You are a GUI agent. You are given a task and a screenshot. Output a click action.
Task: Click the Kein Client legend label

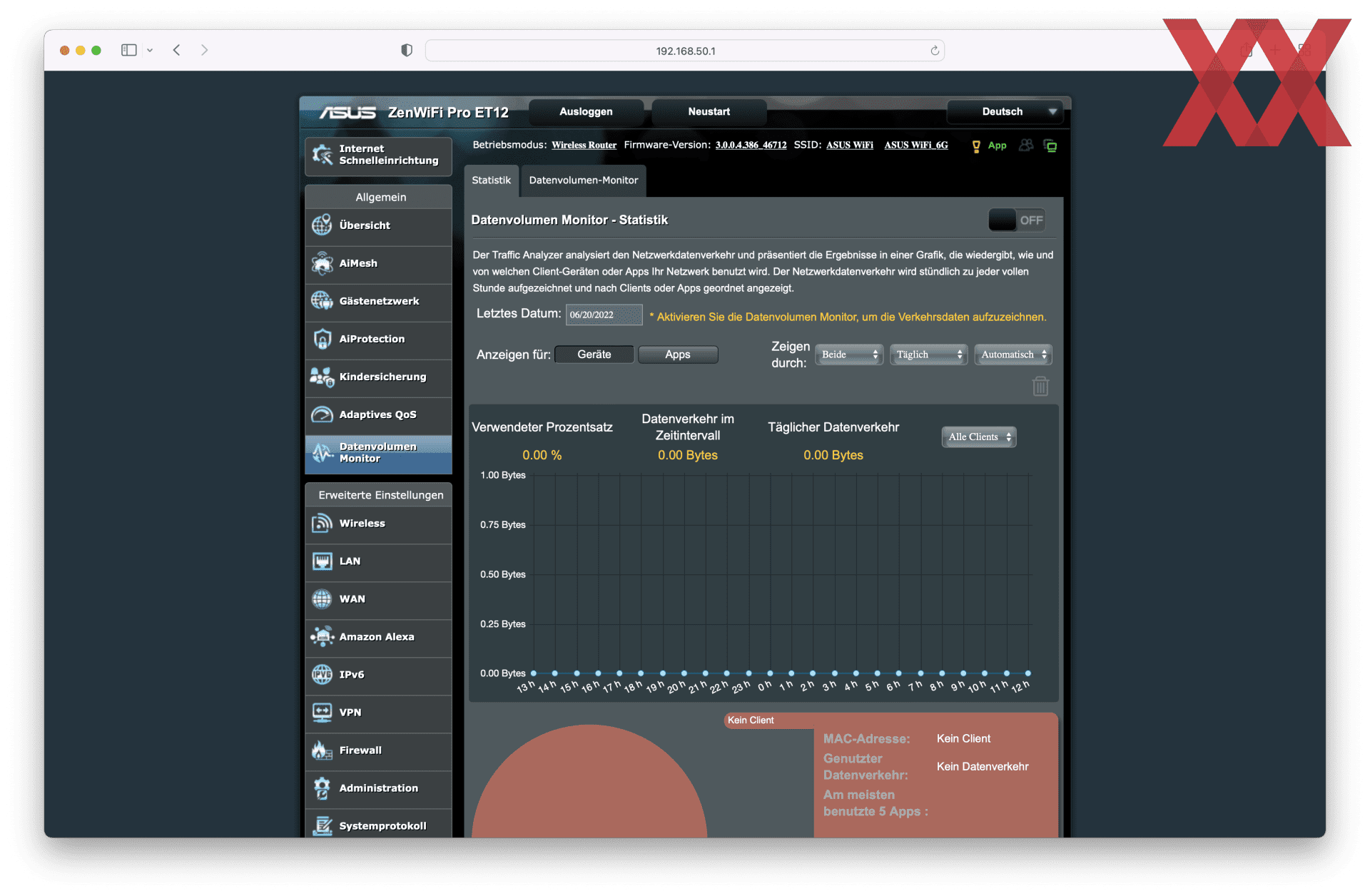(751, 721)
